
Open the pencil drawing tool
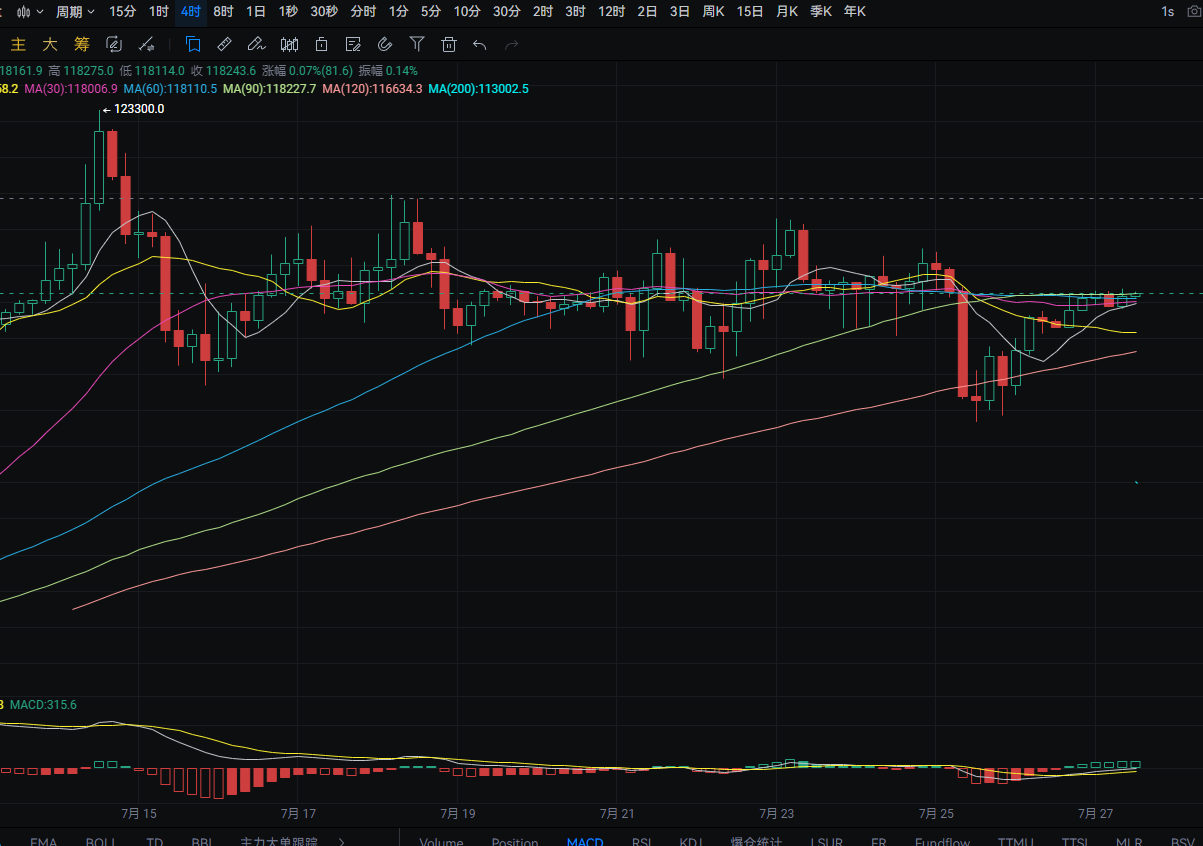256,44
